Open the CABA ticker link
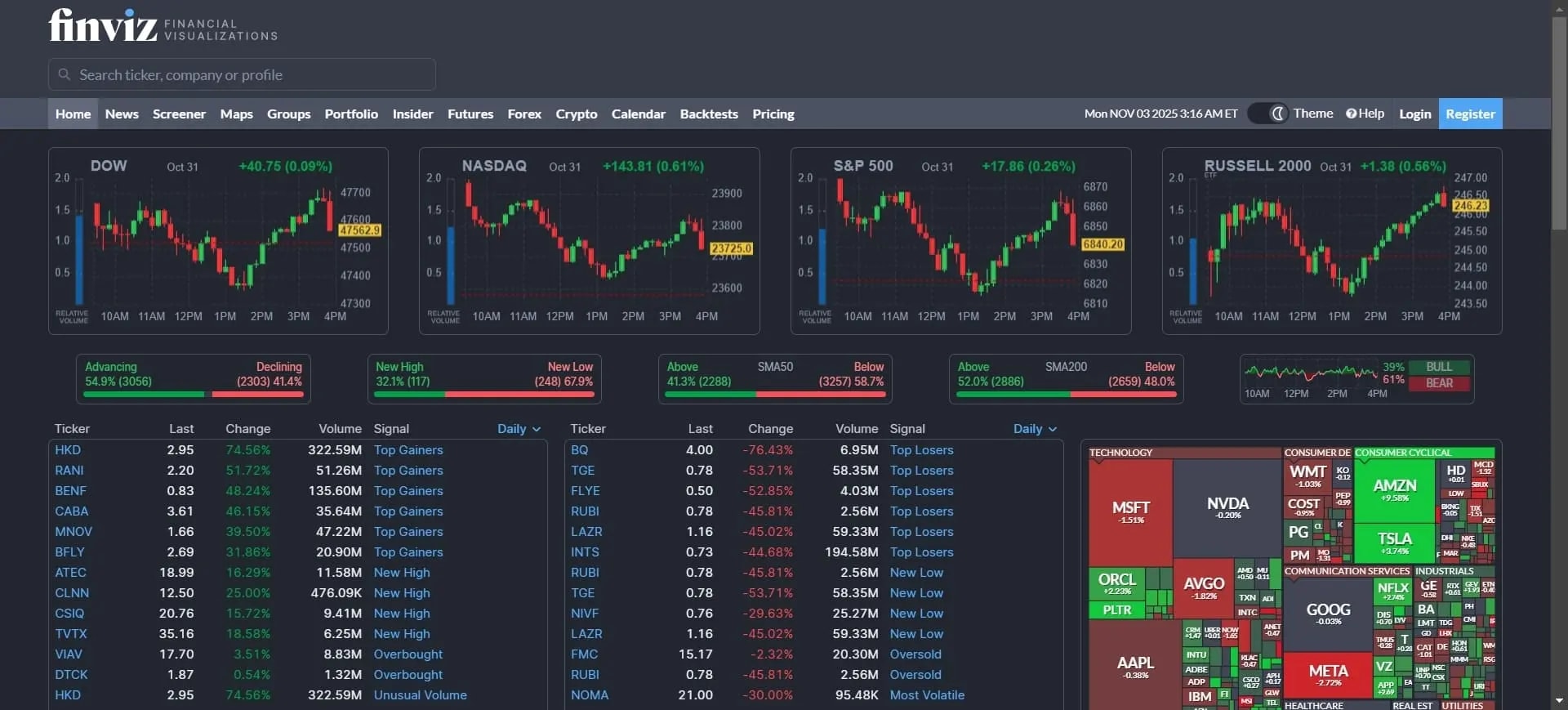This screenshot has width=1568, height=710. coord(71,511)
